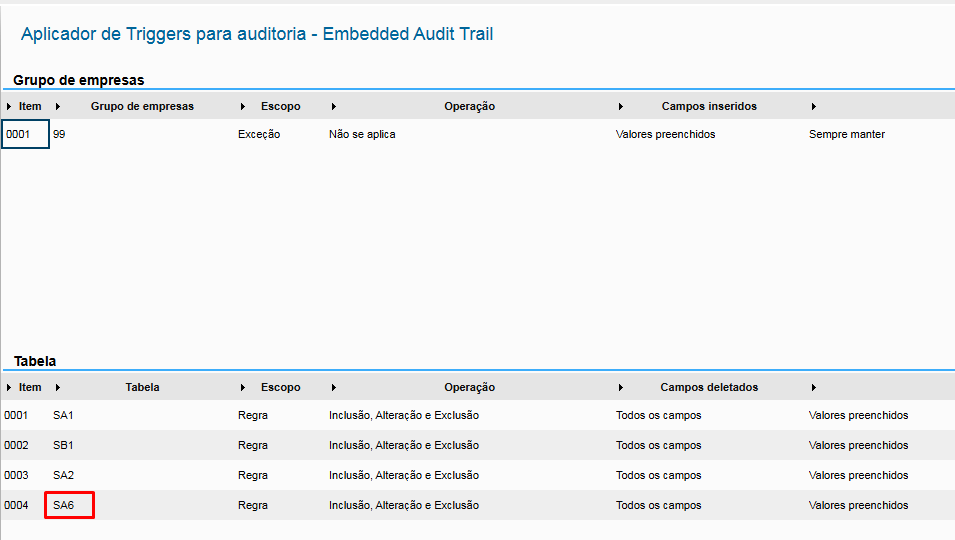Click the arrow before the Tabela column header
The image size is (955, 540).
click(58, 387)
